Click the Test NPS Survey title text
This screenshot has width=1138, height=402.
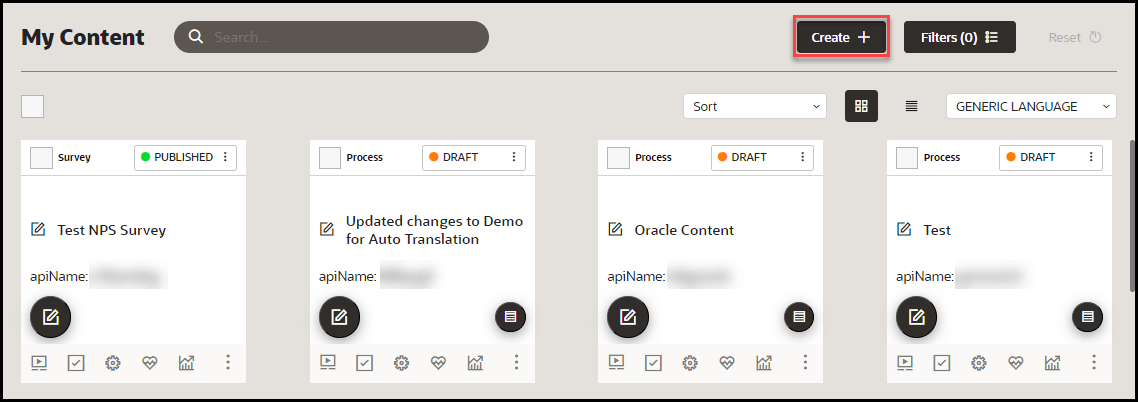tap(112, 230)
